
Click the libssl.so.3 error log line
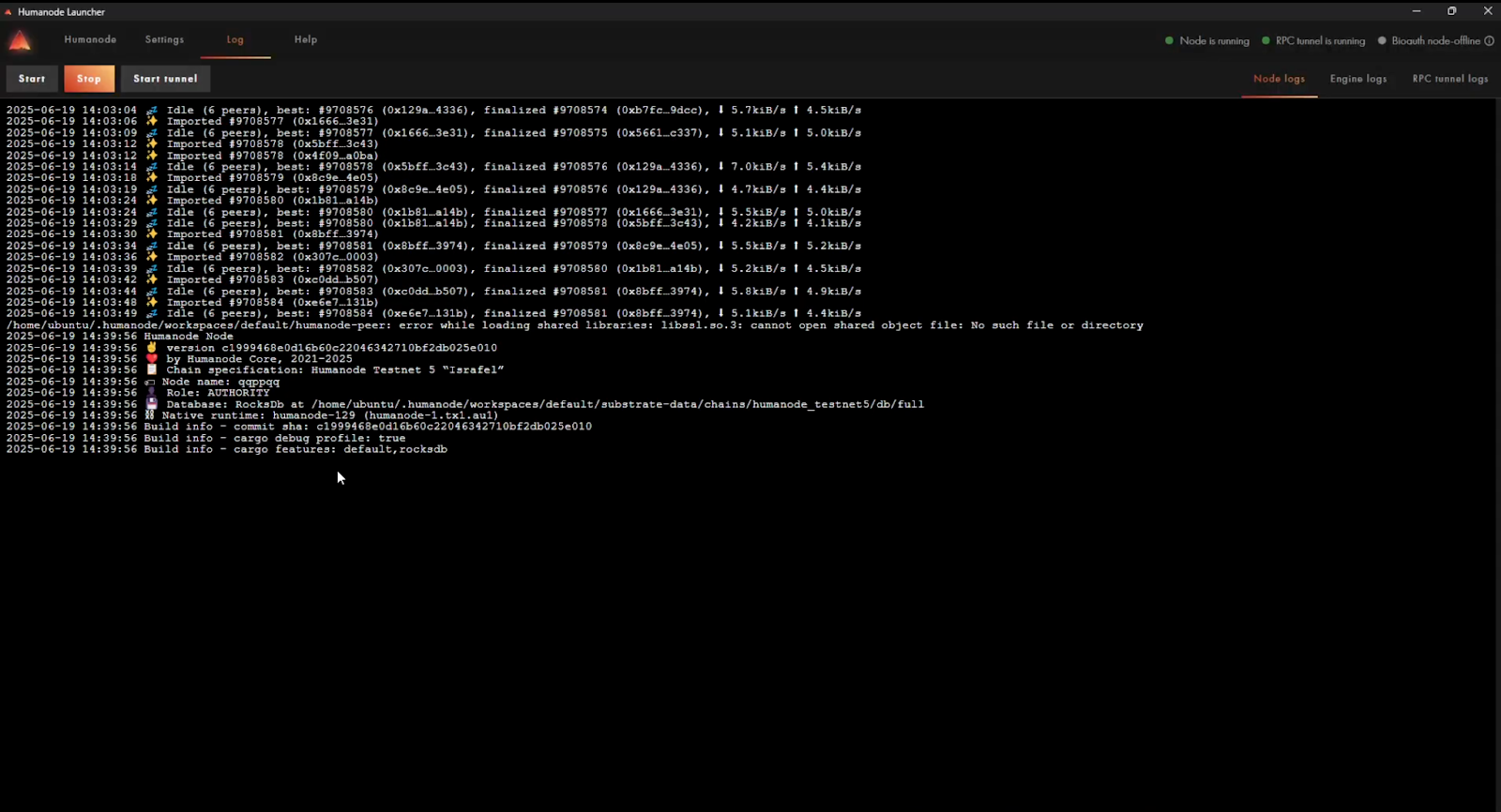(x=574, y=325)
